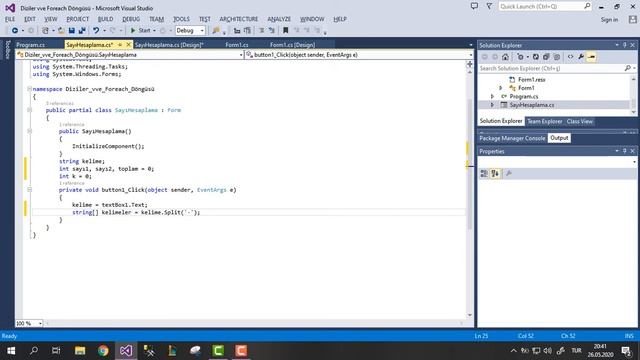
Task: Open the Find in Files icon
Action: (x=216, y=31)
